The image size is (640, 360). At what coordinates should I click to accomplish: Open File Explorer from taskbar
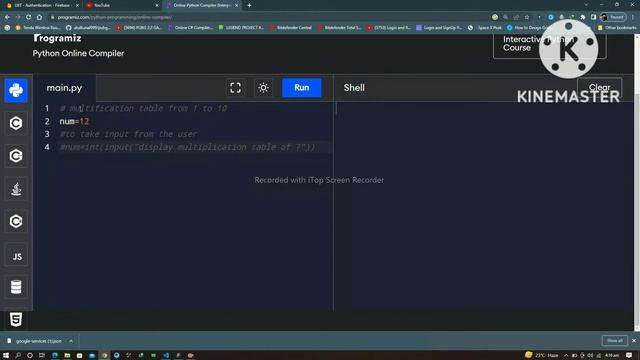[x=67, y=356]
